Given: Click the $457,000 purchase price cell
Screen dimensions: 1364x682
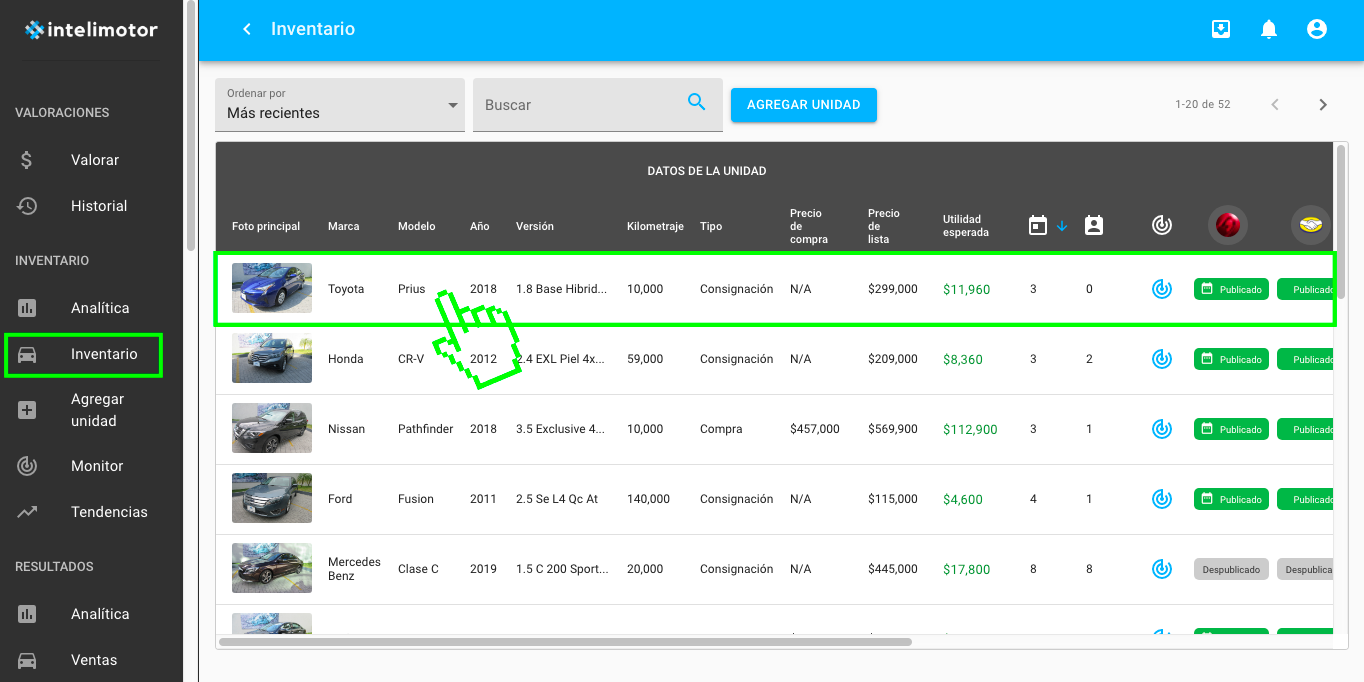Looking at the screenshot, I should point(815,429).
